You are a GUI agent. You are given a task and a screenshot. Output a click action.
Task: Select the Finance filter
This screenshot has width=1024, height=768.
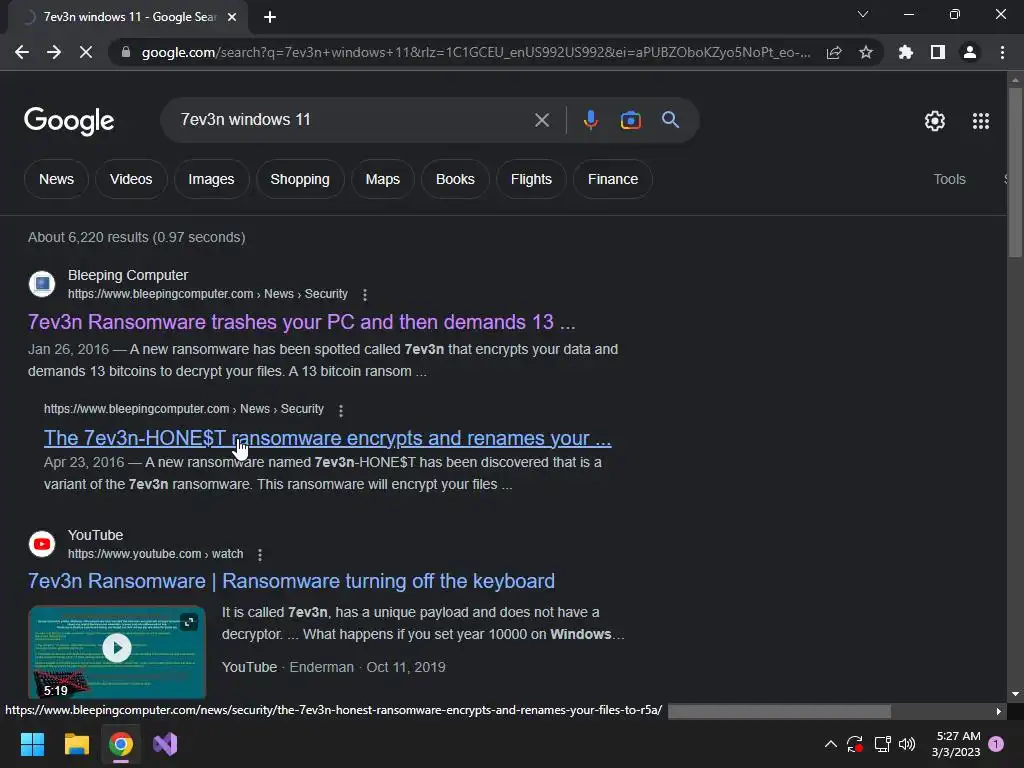[613, 179]
